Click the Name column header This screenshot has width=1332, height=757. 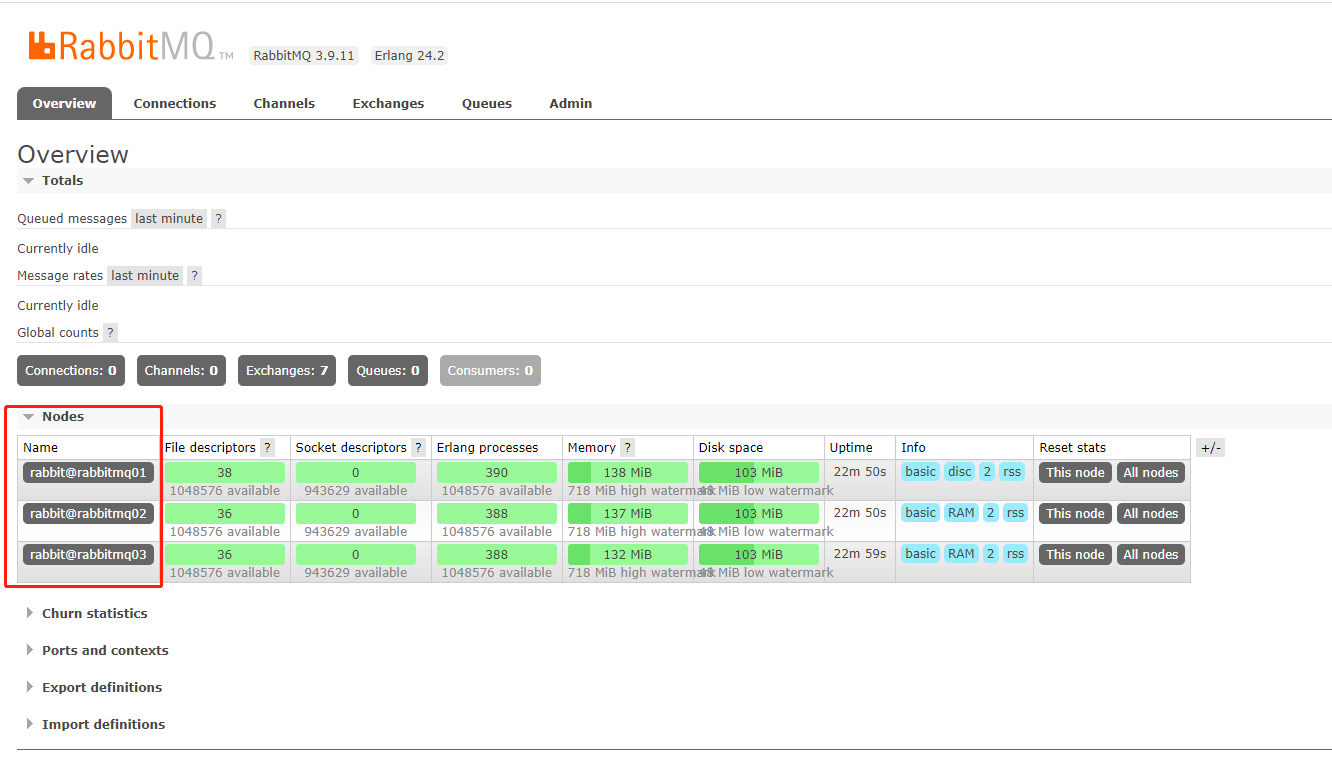coord(41,448)
